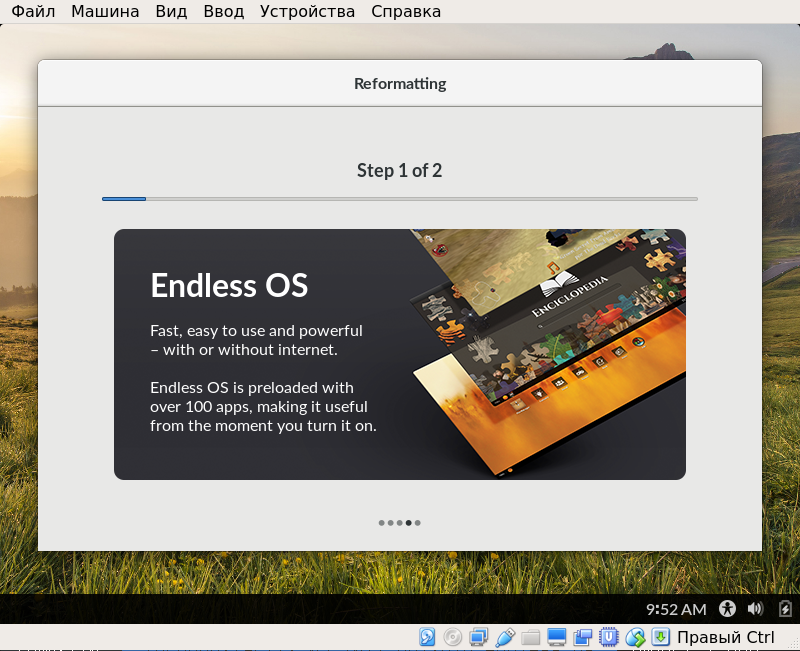Click the VirtualBox hard disk activity icon
The height and width of the screenshot is (651, 800).
pyautogui.click(x=427, y=637)
